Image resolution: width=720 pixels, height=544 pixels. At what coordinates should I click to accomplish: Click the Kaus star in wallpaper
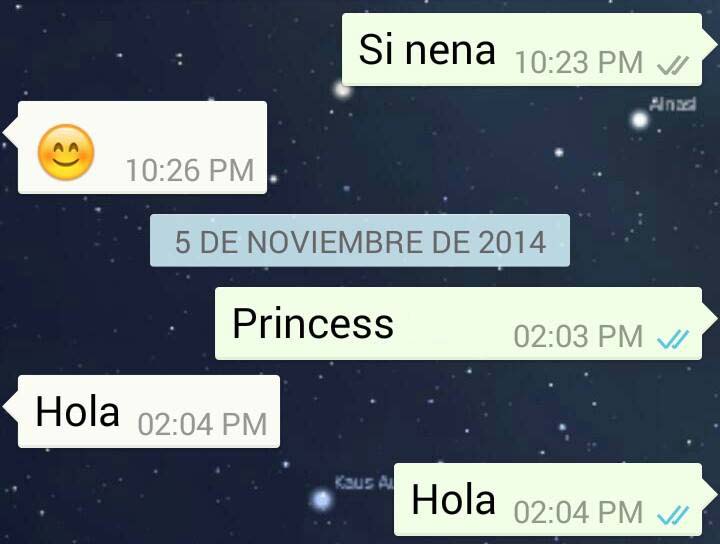(321, 499)
